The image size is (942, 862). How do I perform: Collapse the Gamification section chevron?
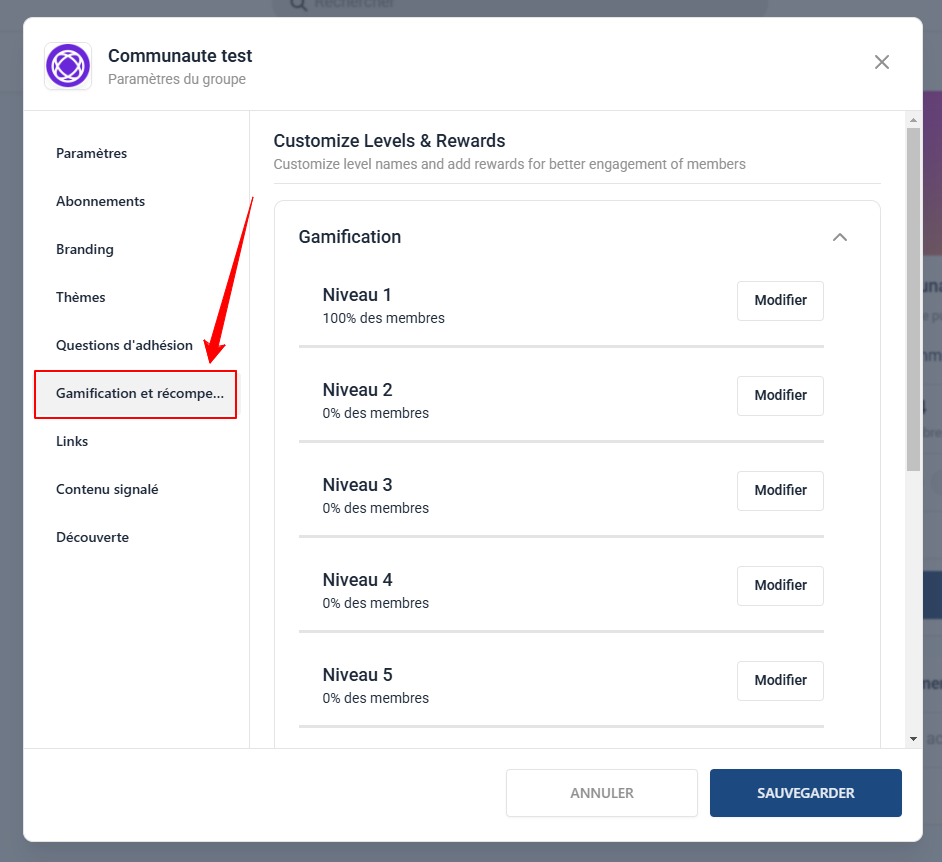(839, 237)
